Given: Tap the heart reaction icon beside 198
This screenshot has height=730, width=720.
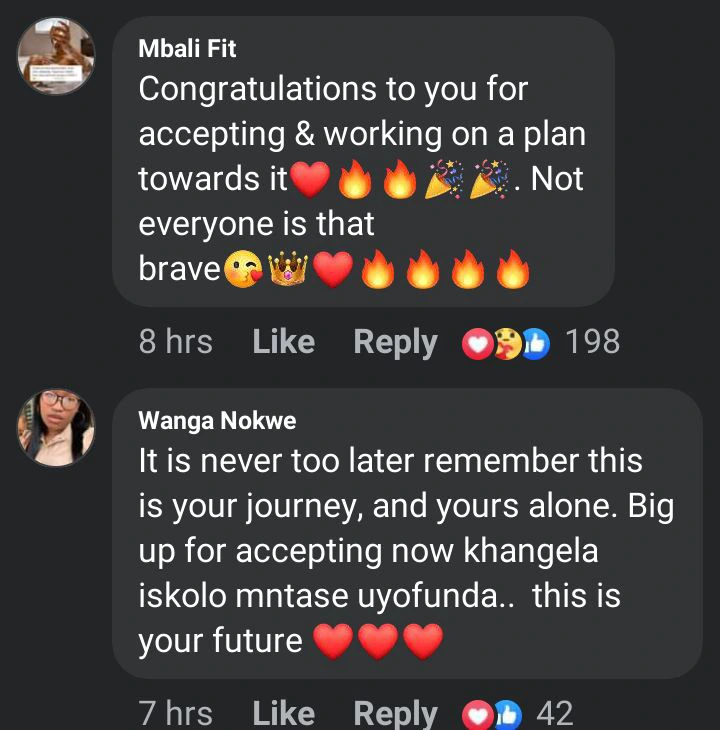Looking at the screenshot, I should coord(478,344).
